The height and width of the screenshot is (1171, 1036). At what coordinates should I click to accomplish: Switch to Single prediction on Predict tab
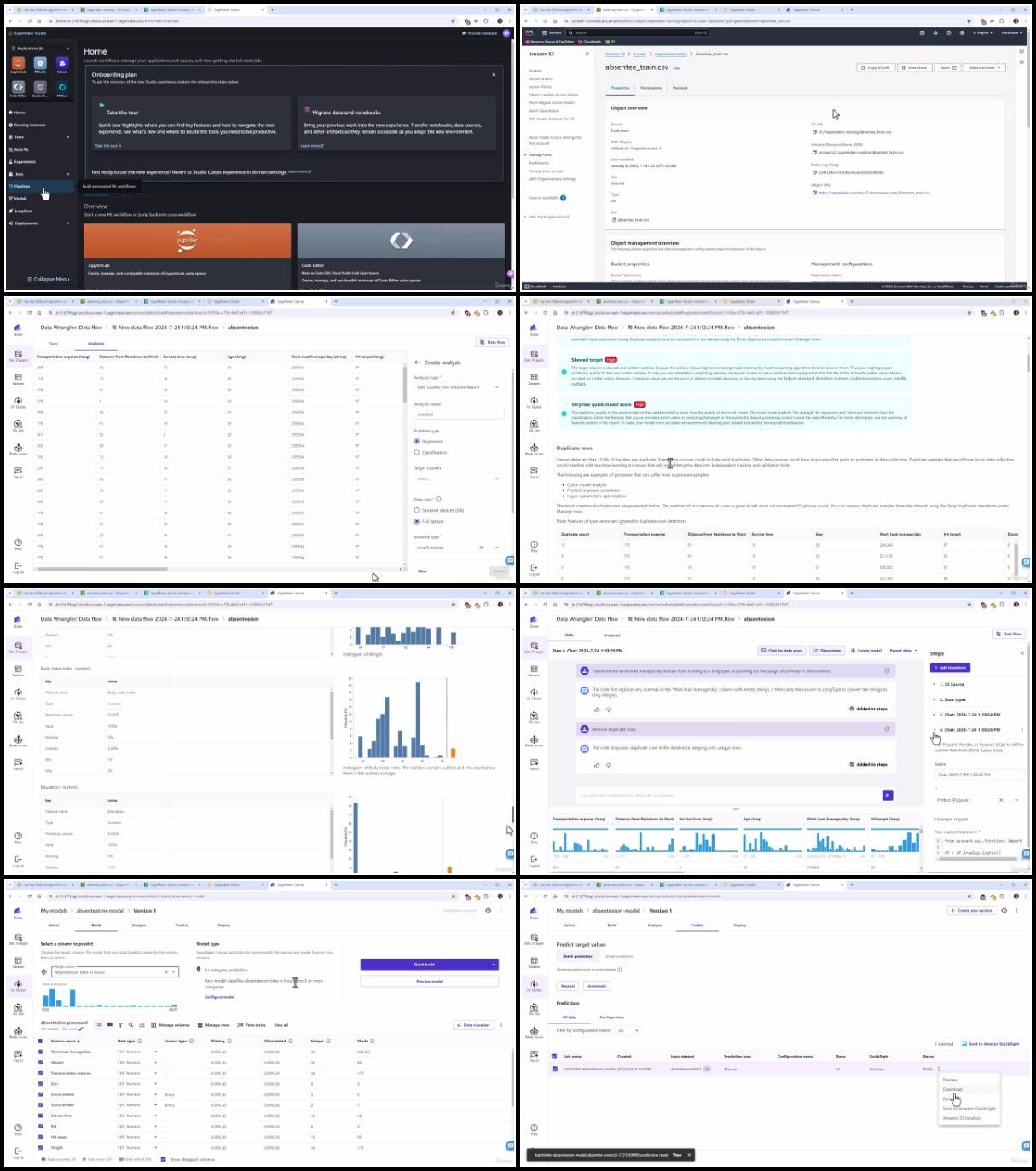coord(619,956)
